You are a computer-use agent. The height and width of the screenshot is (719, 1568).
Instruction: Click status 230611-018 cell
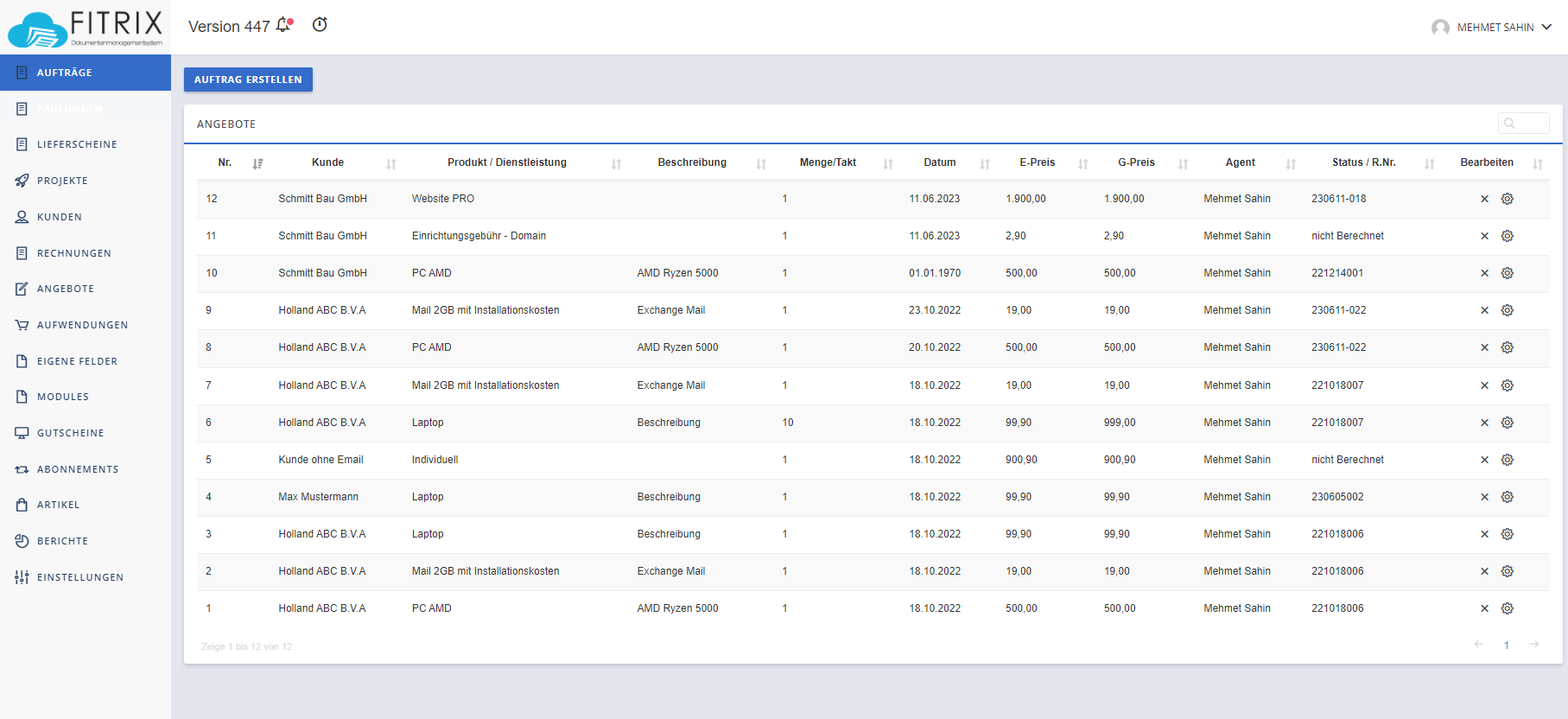[1339, 199]
